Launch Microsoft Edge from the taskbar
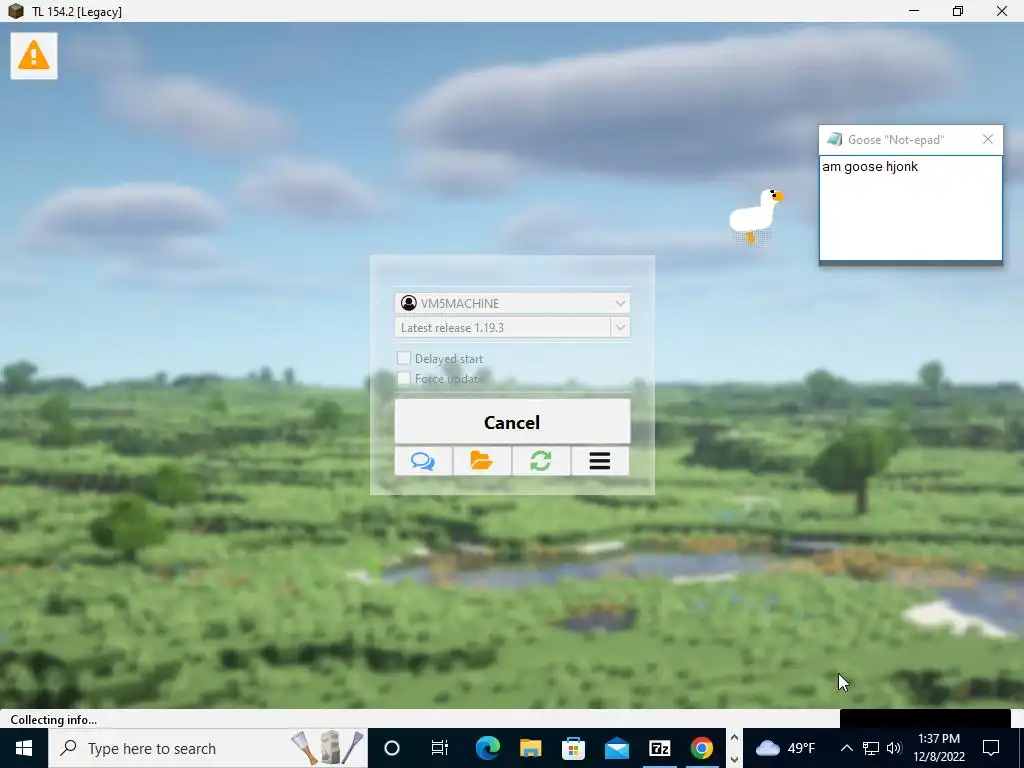 point(487,748)
